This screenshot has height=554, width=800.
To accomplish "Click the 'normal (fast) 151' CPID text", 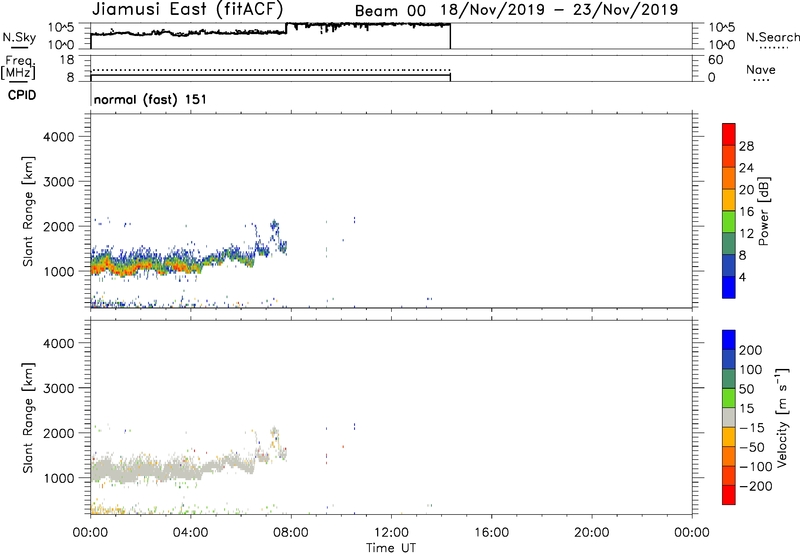I will [150, 99].
